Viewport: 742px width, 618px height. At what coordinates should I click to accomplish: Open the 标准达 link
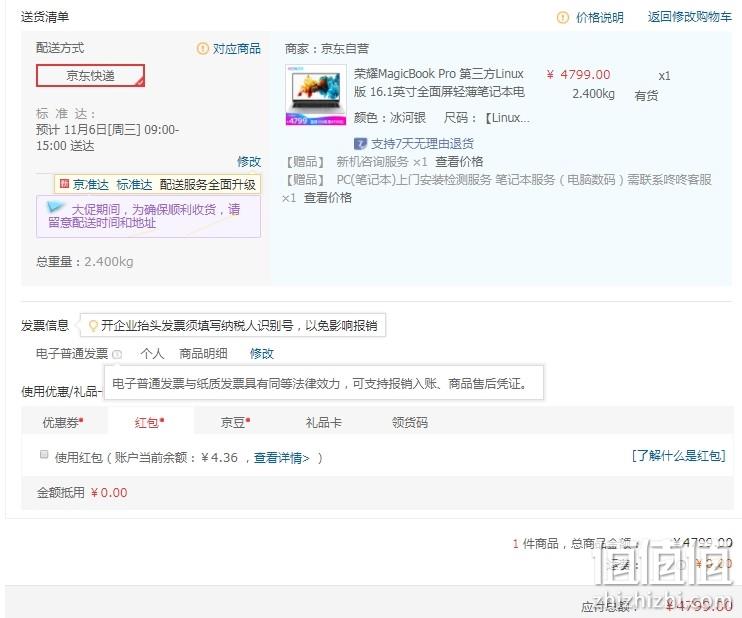point(134,184)
